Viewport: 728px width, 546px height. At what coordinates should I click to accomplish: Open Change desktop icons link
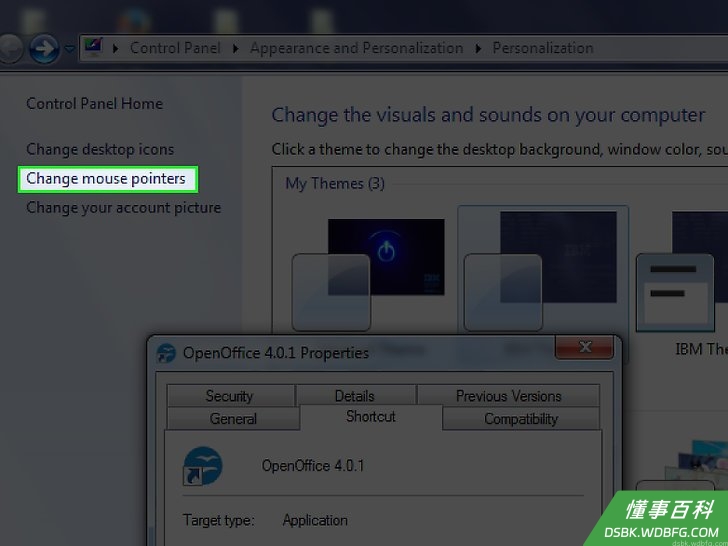(100, 149)
